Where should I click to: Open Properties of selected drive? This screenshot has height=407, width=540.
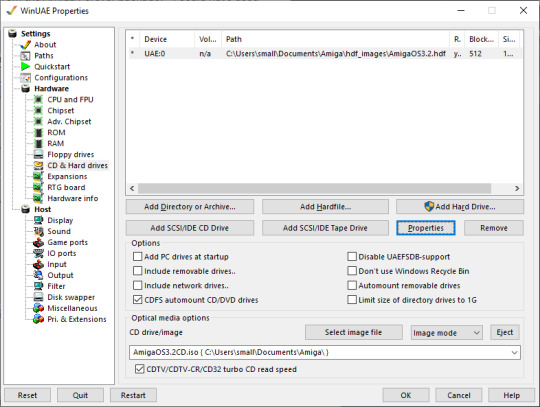click(426, 228)
